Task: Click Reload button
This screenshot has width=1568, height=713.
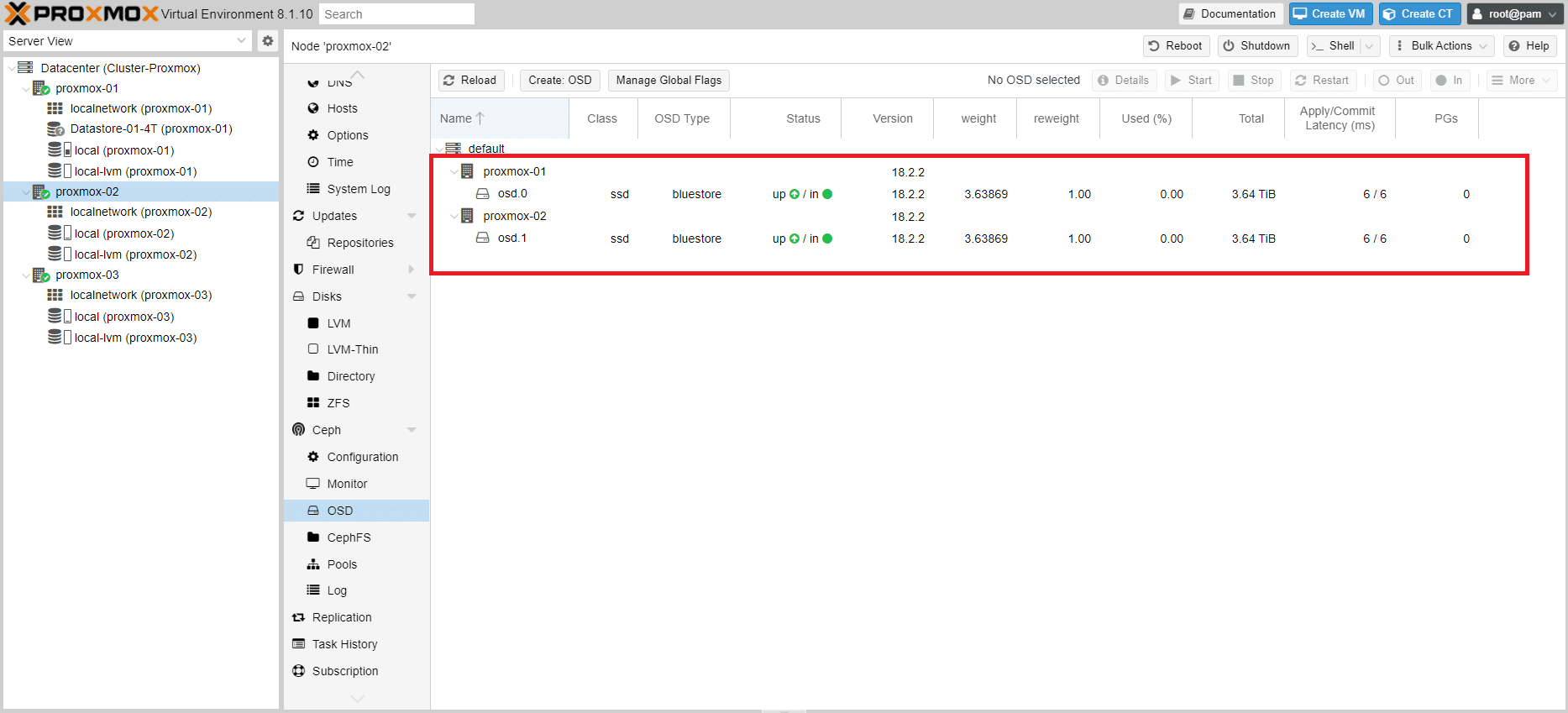Action: coord(471,80)
